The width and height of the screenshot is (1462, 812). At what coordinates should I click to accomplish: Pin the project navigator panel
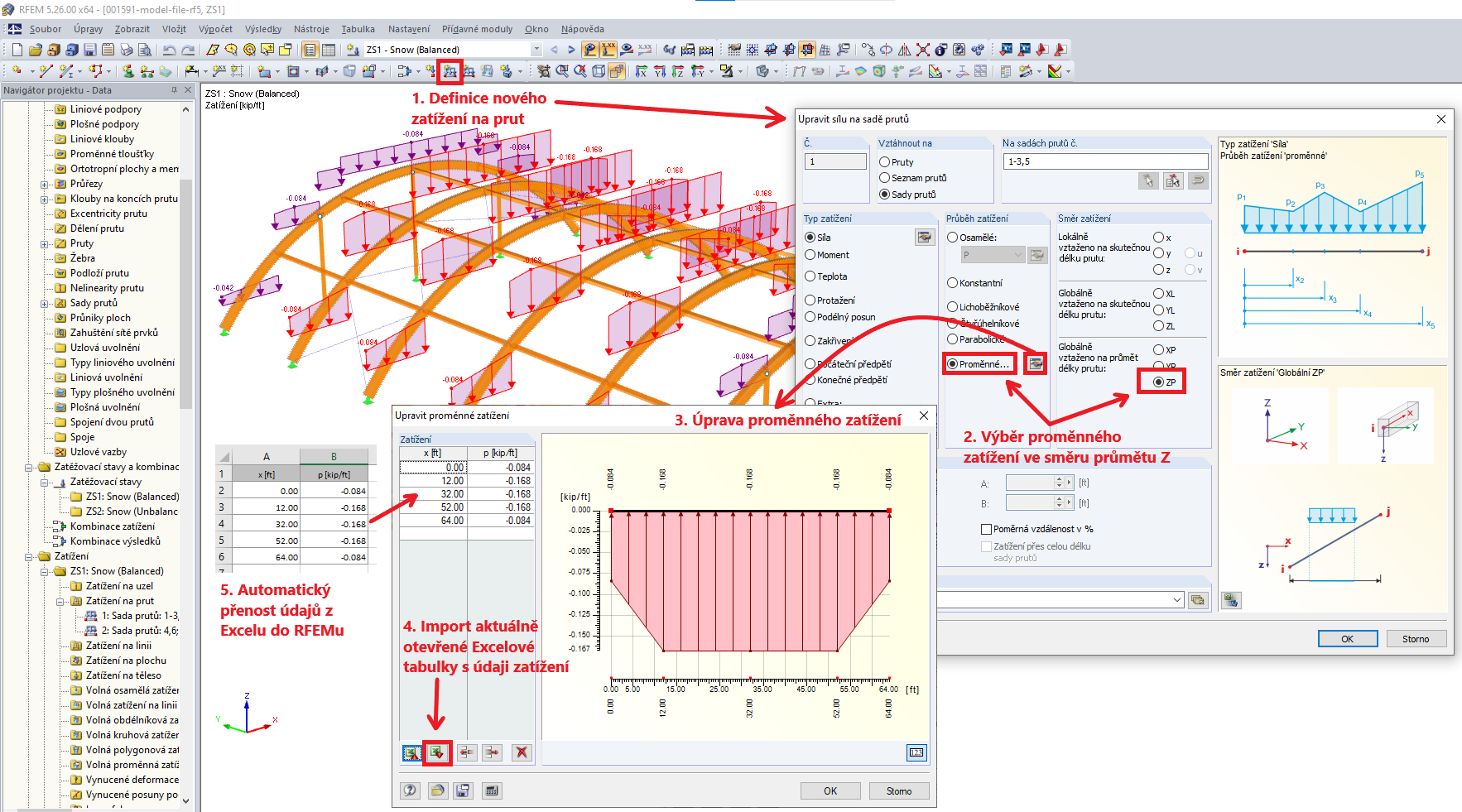(x=174, y=90)
